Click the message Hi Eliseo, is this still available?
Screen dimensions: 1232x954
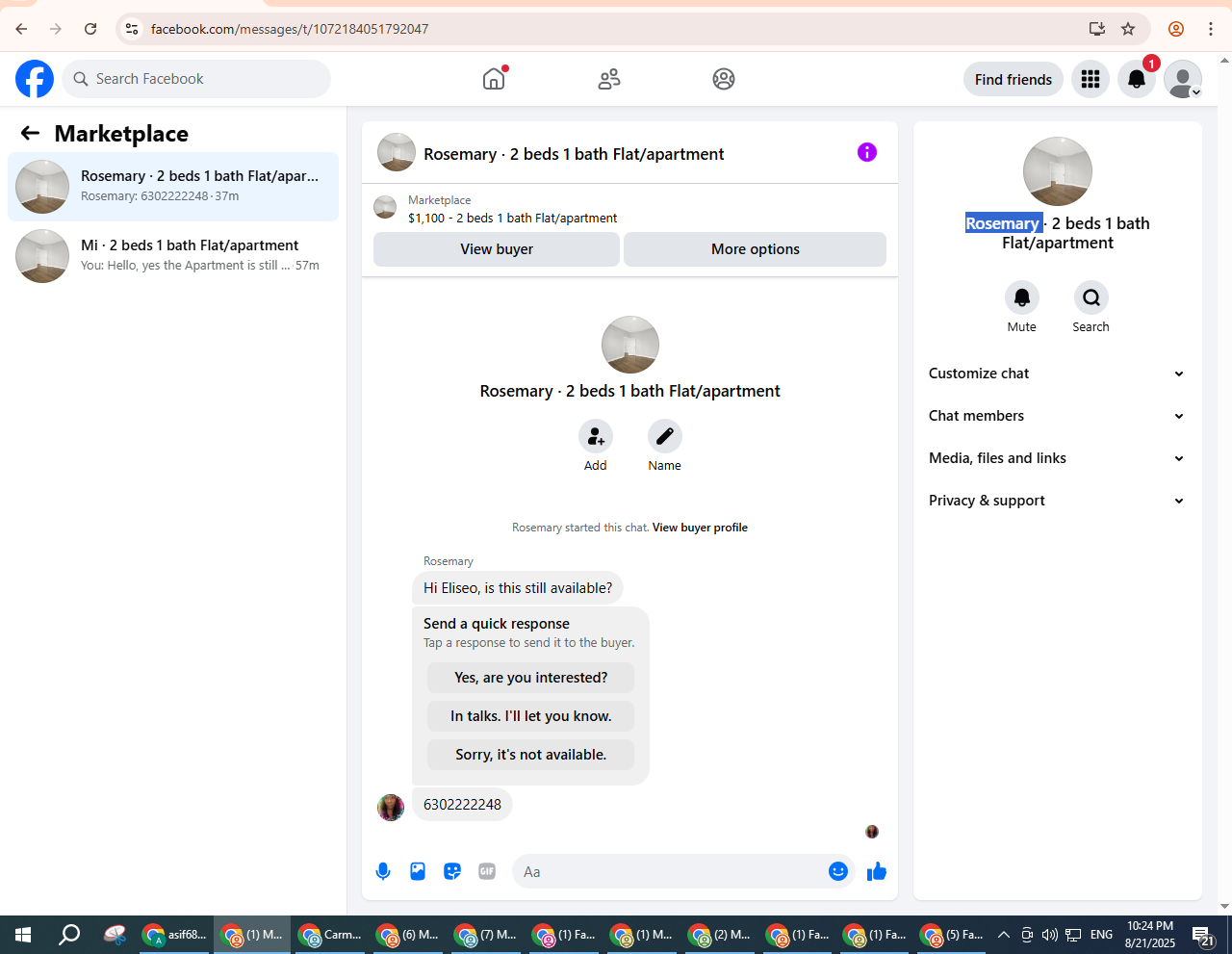[518, 588]
